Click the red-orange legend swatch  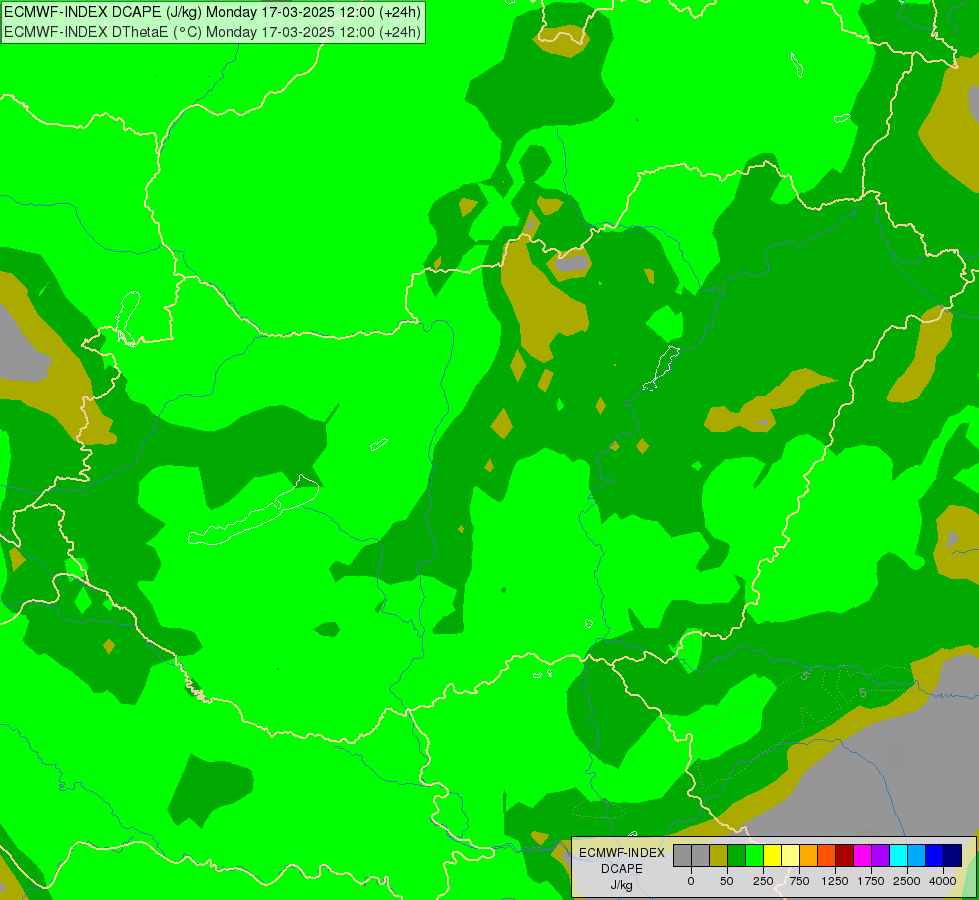pyautogui.click(x=827, y=855)
